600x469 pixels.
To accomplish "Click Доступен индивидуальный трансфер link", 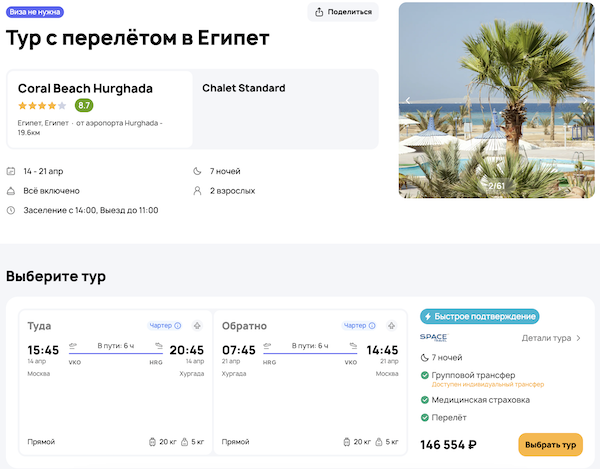I will 482,384.
